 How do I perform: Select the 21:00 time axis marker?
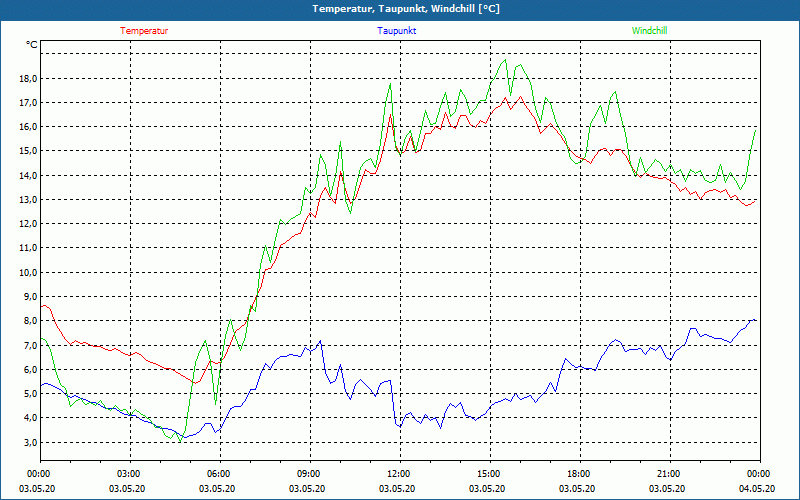[668, 474]
